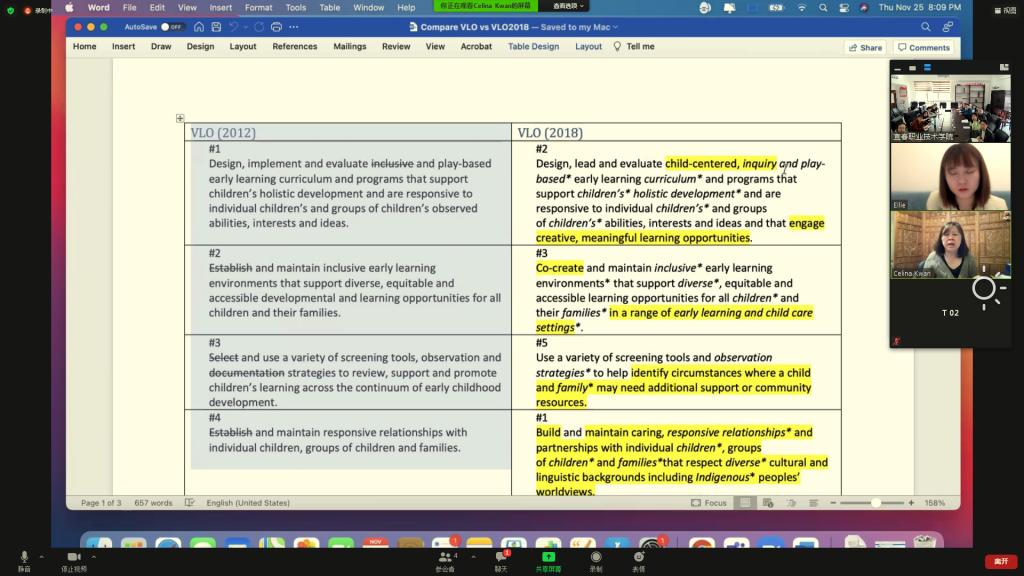1024x576 pixels.
Task: Click the green share screen icon
Action: click(548, 556)
